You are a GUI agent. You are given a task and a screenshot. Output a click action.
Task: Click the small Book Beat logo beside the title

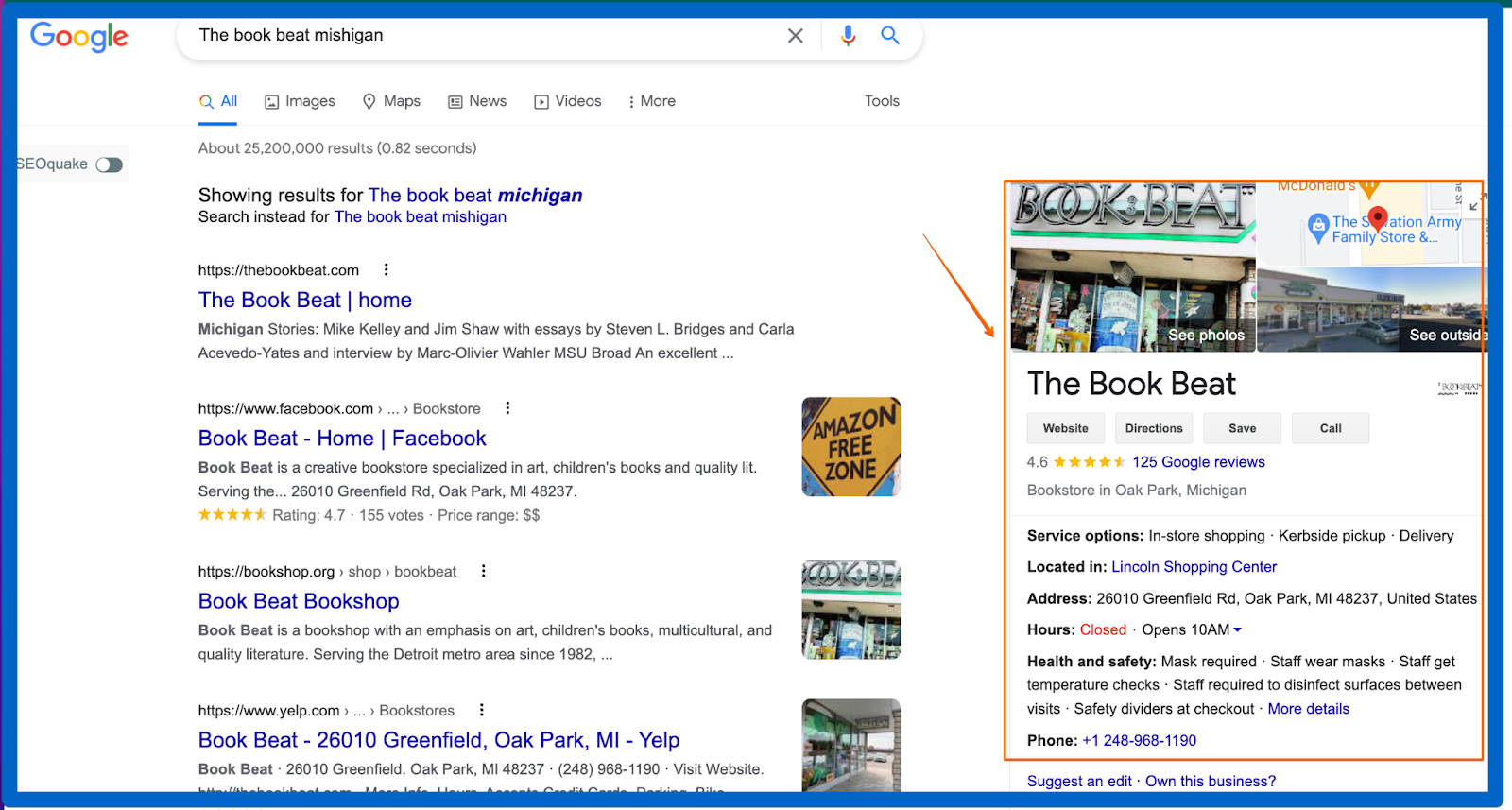pyautogui.click(x=1459, y=388)
